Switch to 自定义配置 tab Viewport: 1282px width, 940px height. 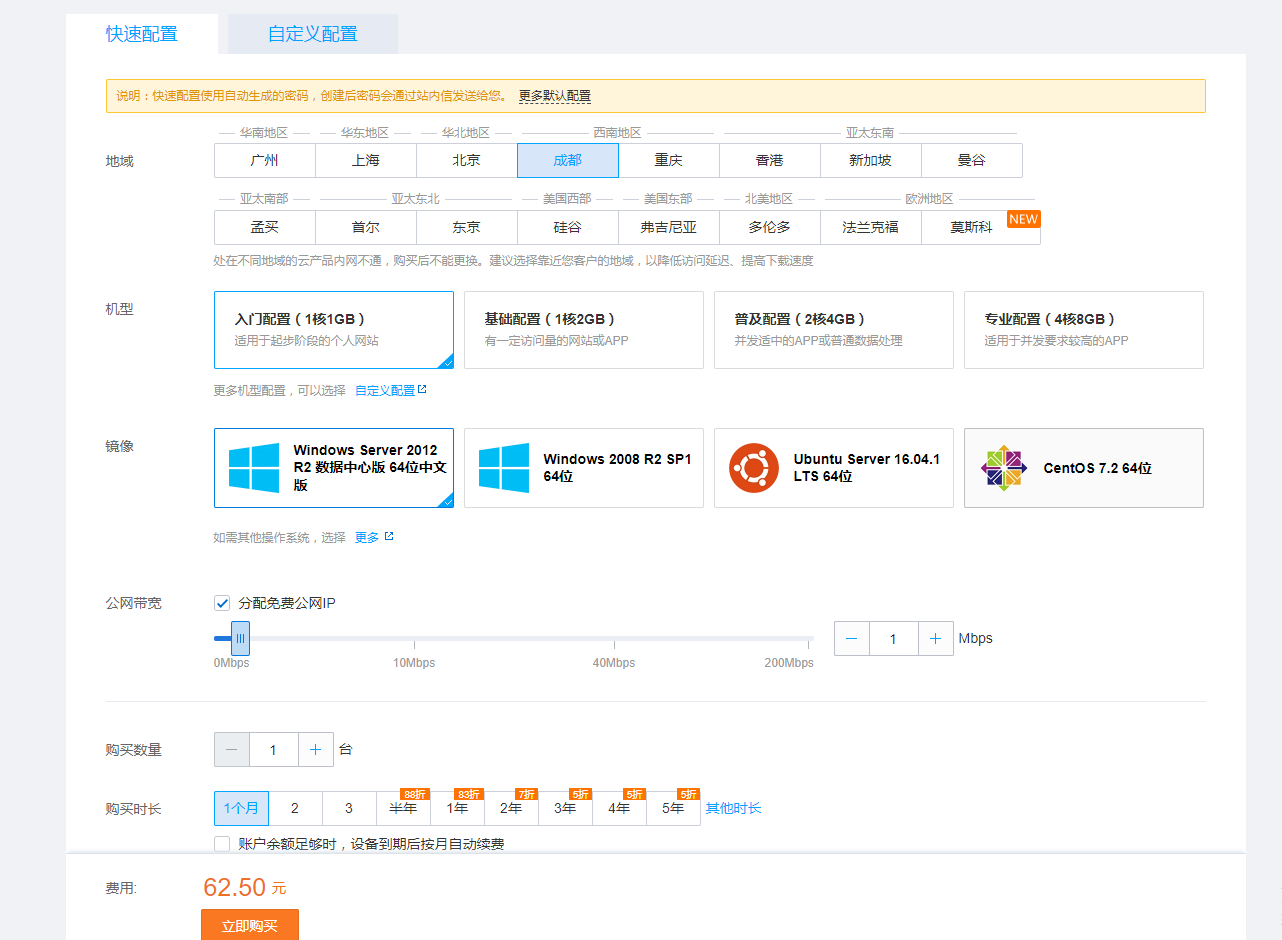click(313, 34)
